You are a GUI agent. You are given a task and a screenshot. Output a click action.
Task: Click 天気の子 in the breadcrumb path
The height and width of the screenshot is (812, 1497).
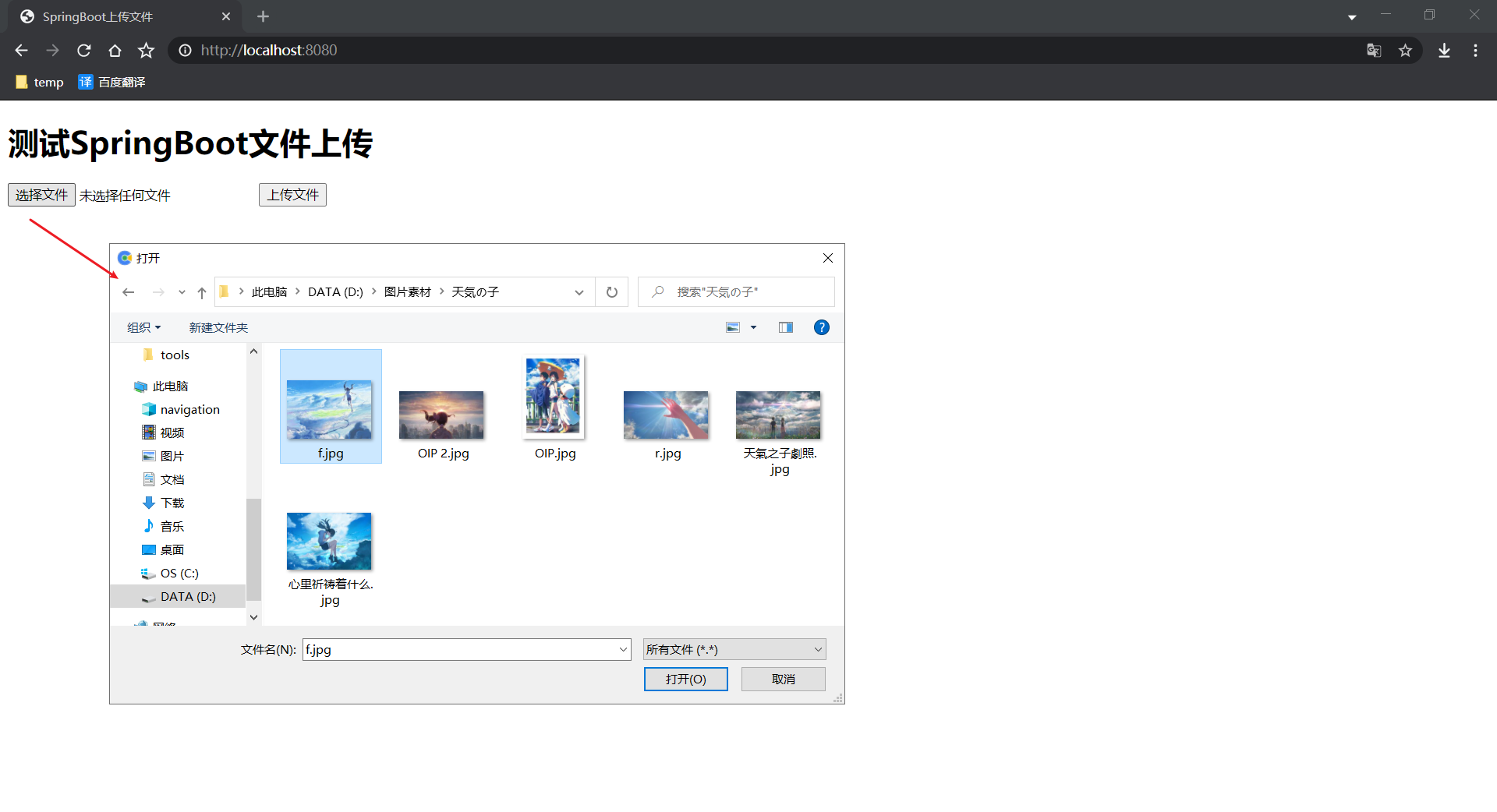pos(476,292)
